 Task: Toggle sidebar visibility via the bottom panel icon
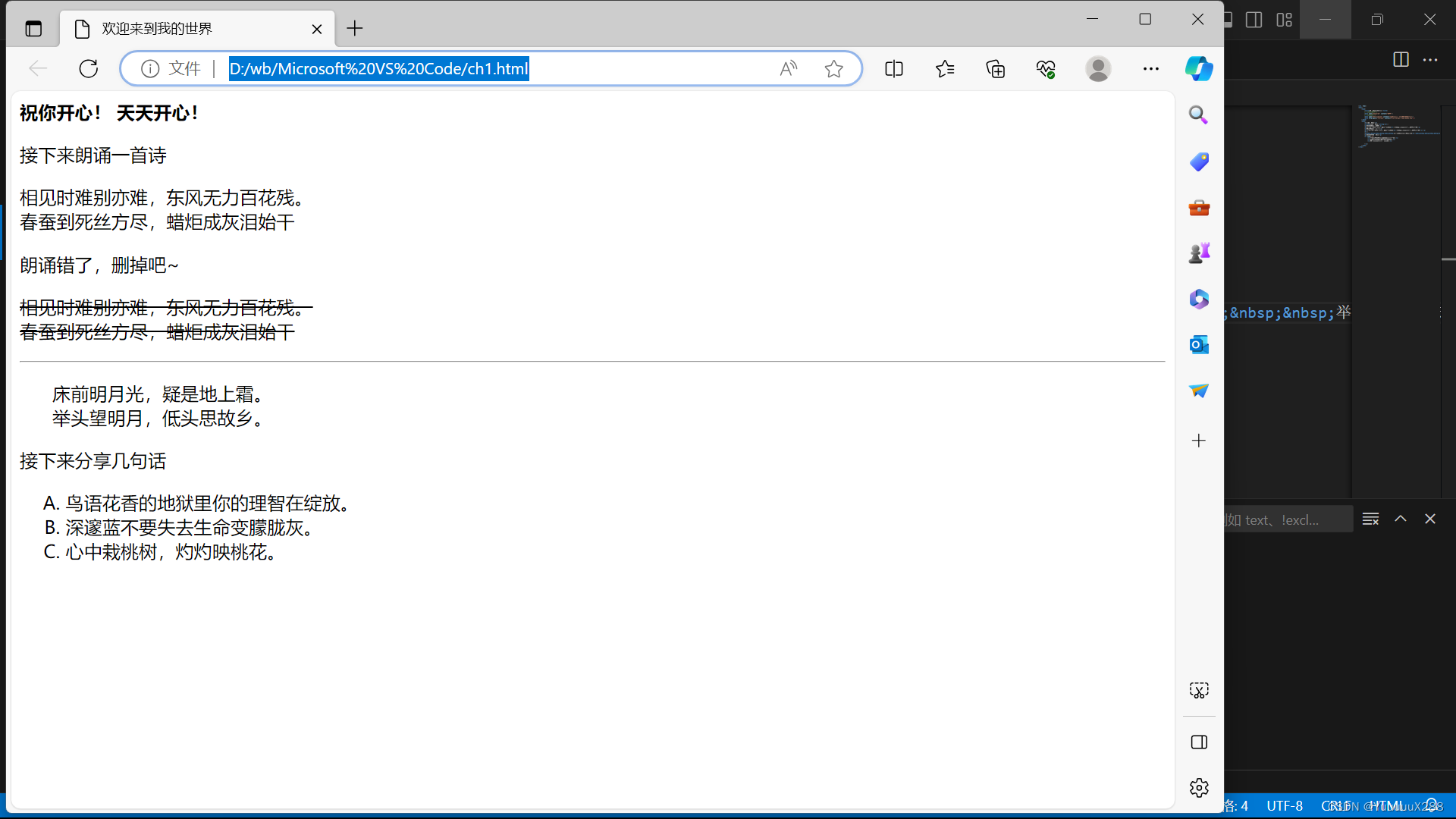click(x=1199, y=742)
